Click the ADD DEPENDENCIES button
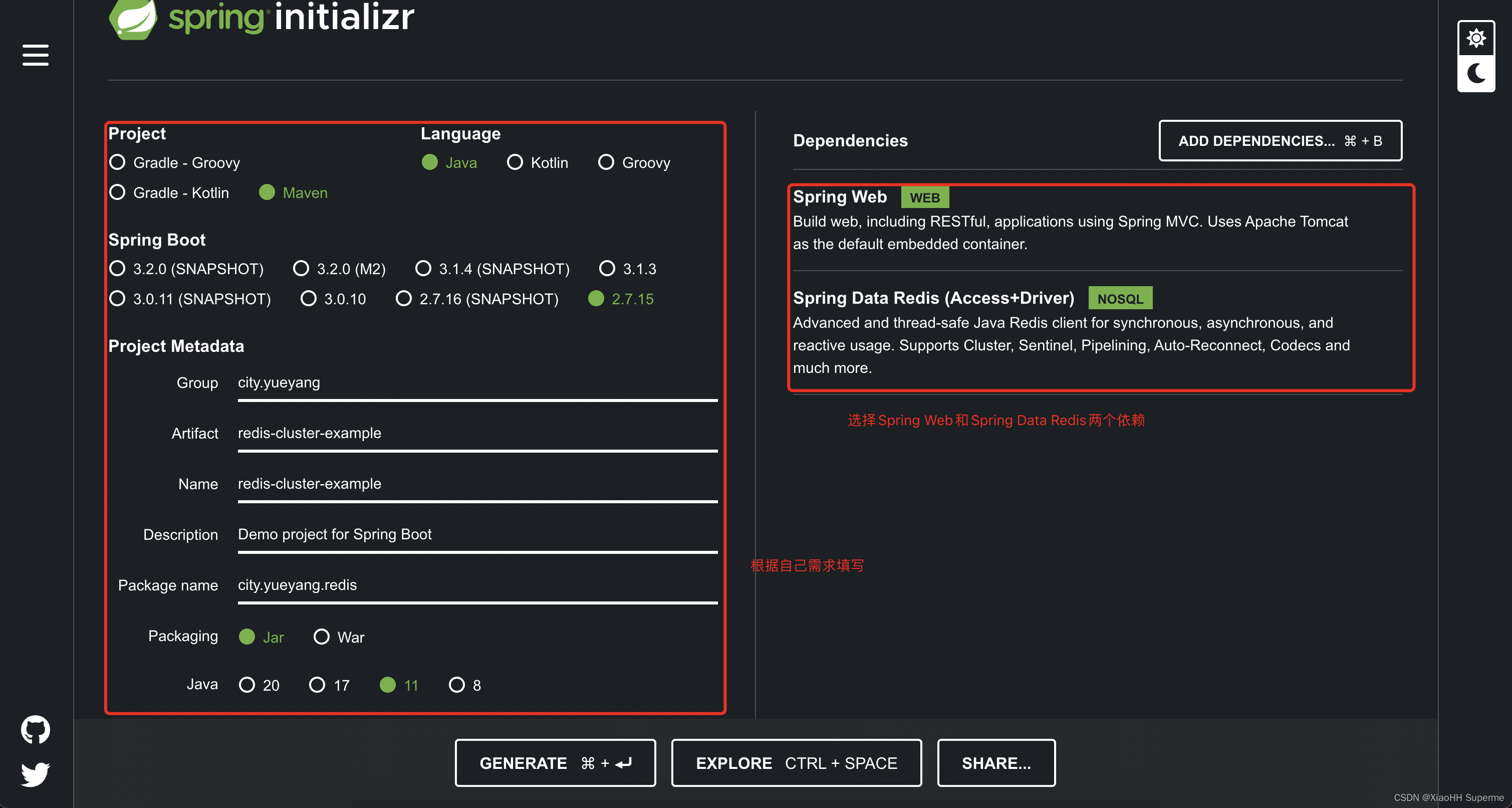The image size is (1512, 808). coord(1280,141)
